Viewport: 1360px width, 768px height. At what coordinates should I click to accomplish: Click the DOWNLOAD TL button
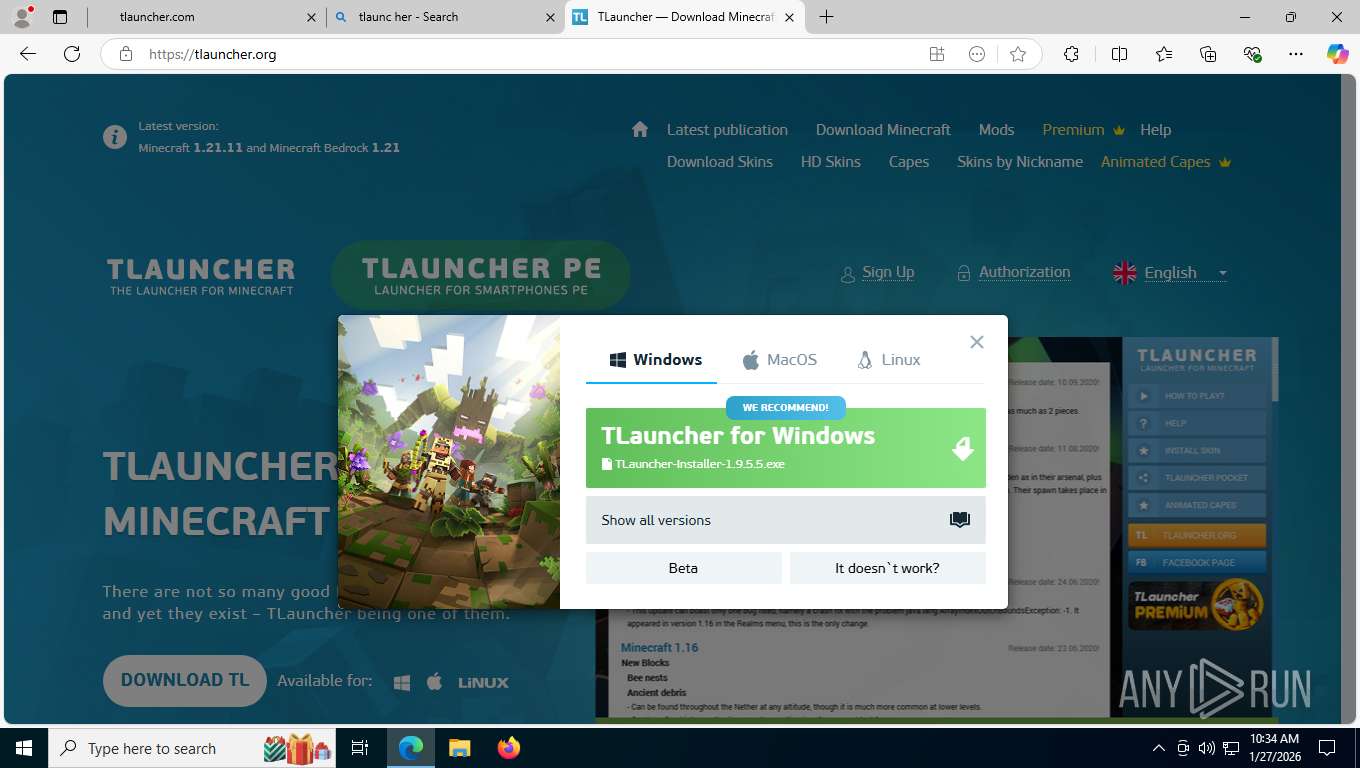click(x=185, y=680)
